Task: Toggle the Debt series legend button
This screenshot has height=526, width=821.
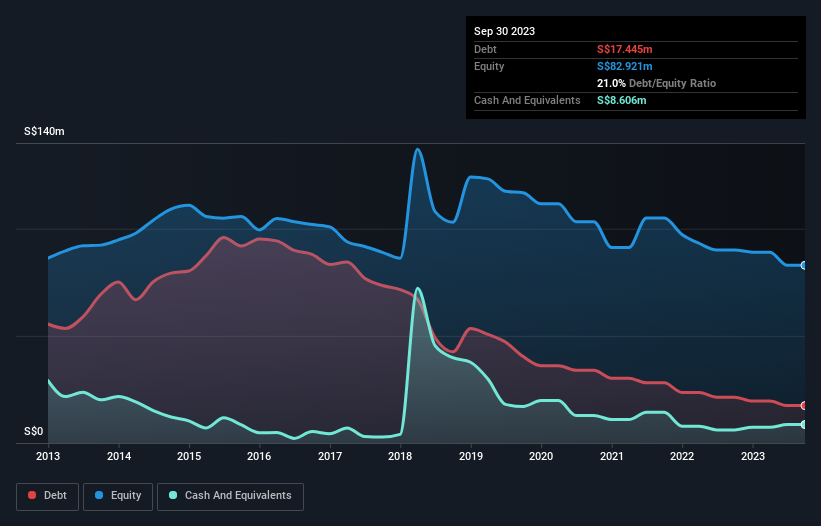Action: [x=48, y=496]
